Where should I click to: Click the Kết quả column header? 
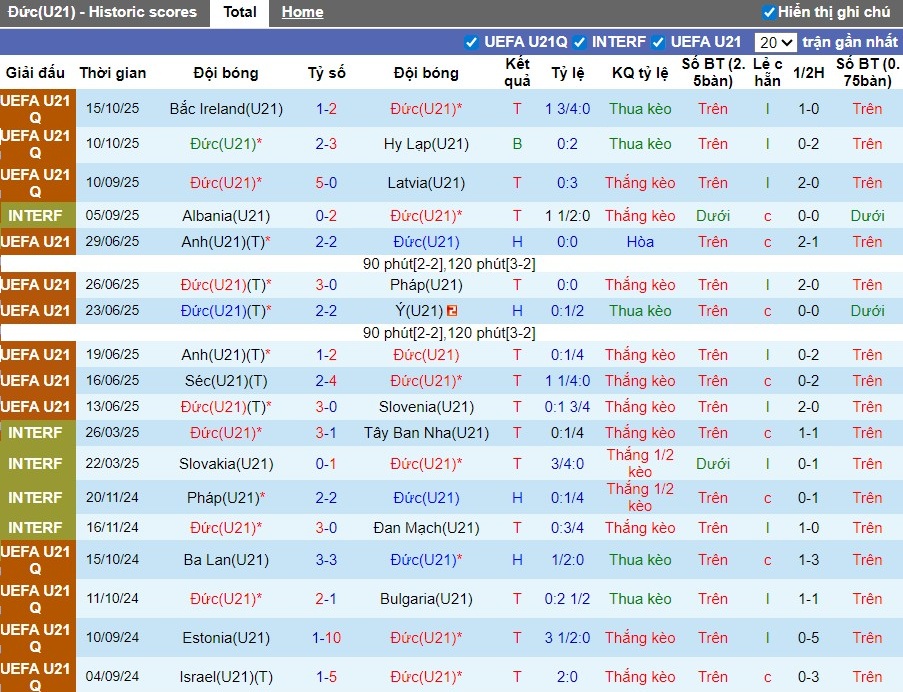(517, 72)
